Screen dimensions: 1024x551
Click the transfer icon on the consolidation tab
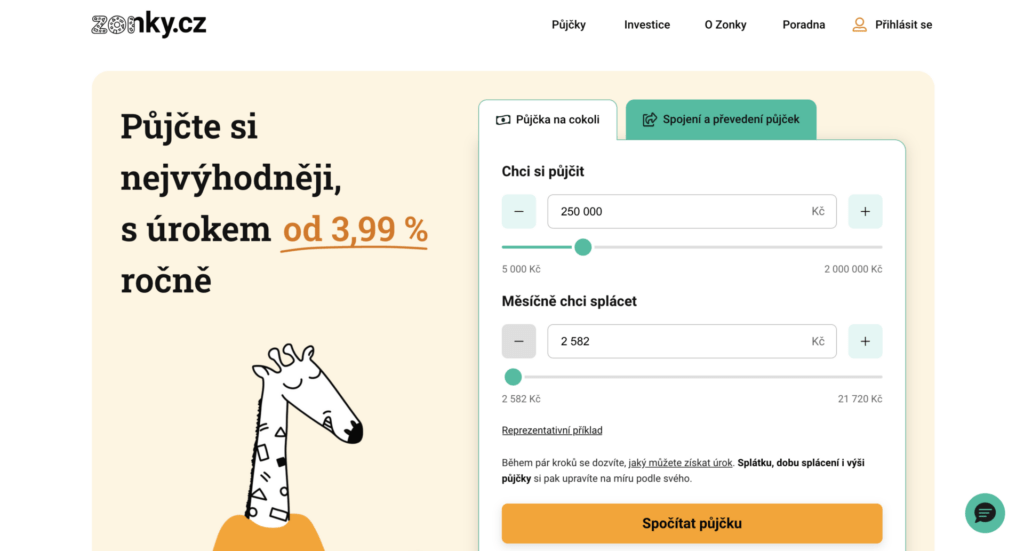649,120
